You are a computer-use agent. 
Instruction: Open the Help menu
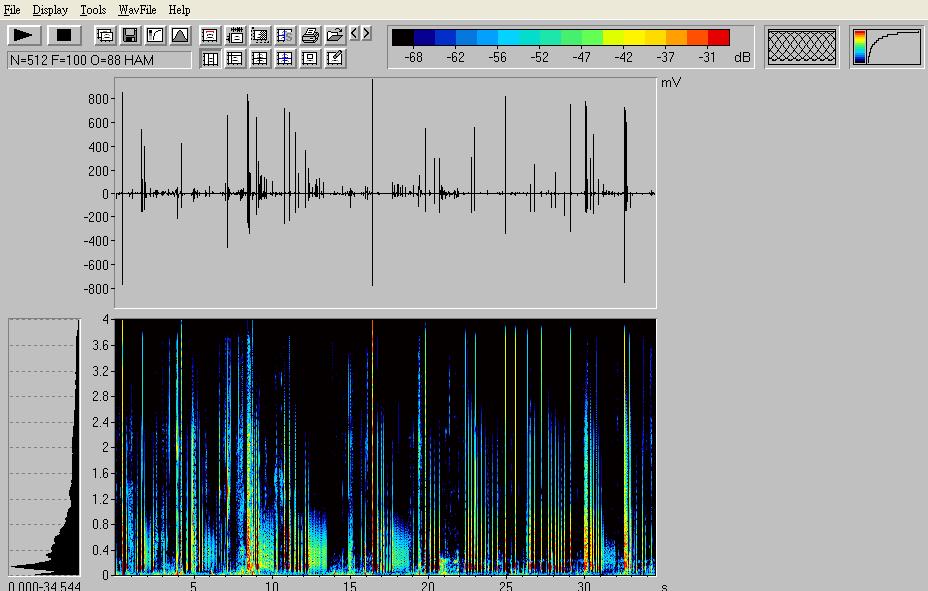tap(179, 9)
